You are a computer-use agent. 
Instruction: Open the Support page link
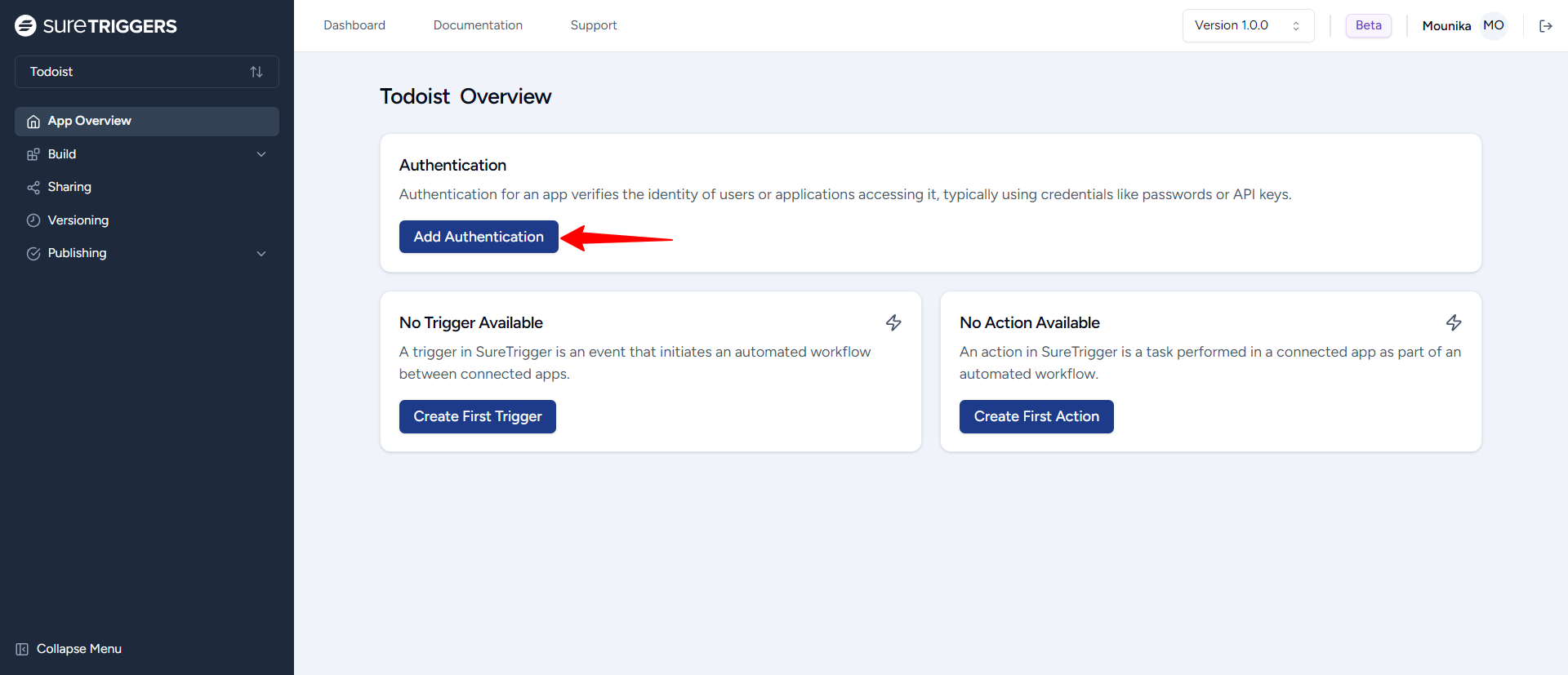click(x=594, y=25)
